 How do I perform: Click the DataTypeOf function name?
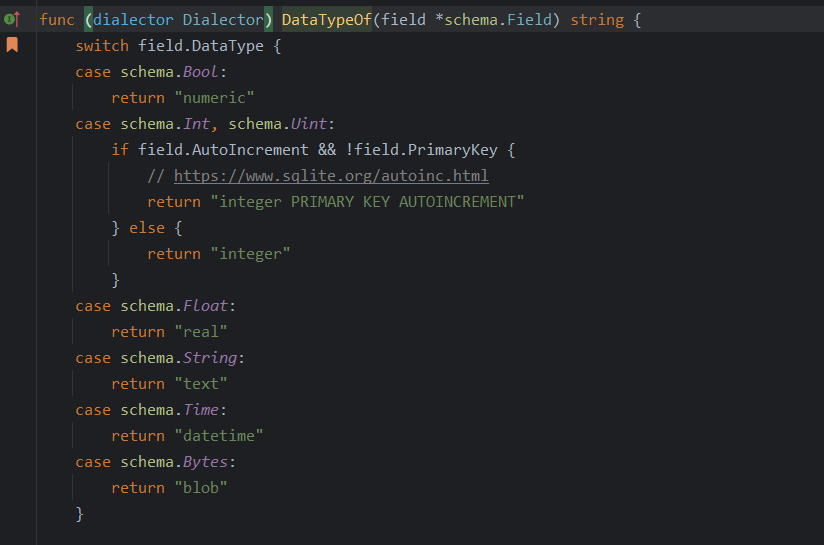[x=327, y=20]
